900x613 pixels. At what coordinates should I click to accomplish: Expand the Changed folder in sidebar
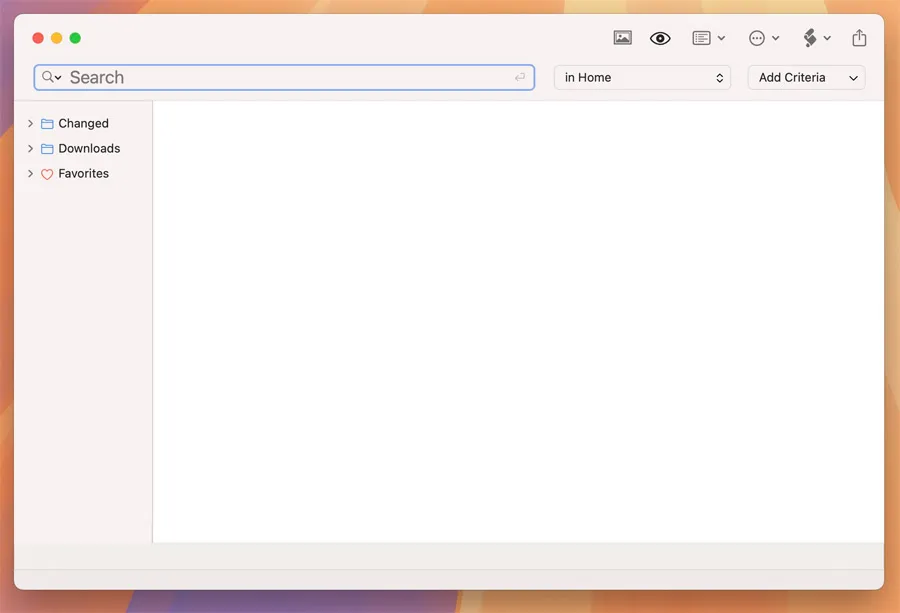point(30,124)
